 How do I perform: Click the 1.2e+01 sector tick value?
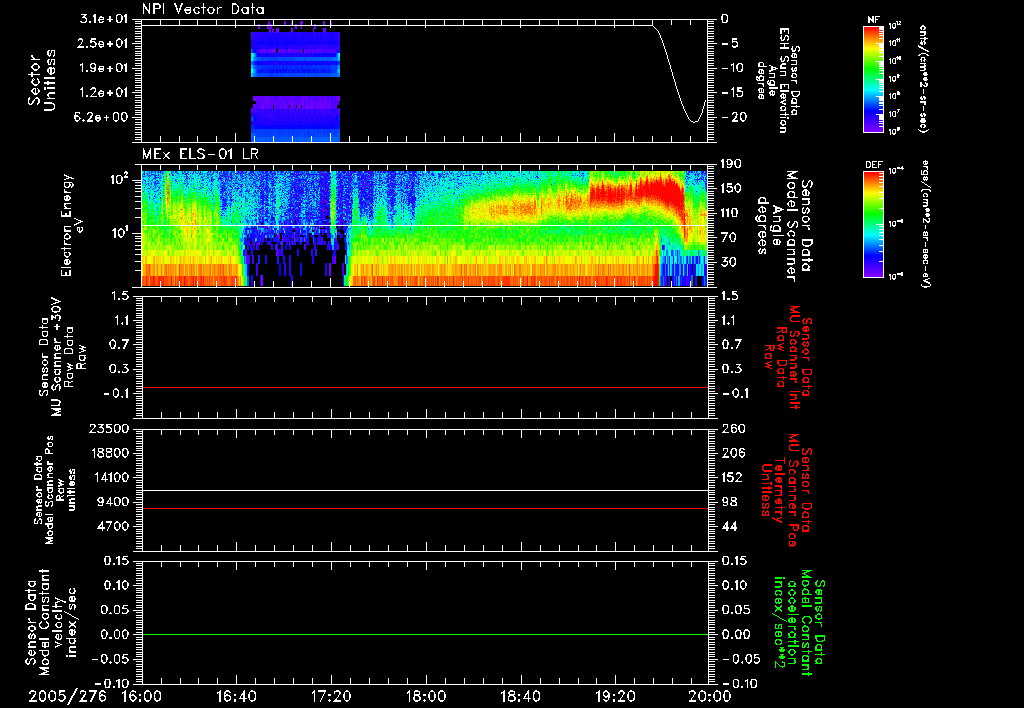(x=104, y=93)
